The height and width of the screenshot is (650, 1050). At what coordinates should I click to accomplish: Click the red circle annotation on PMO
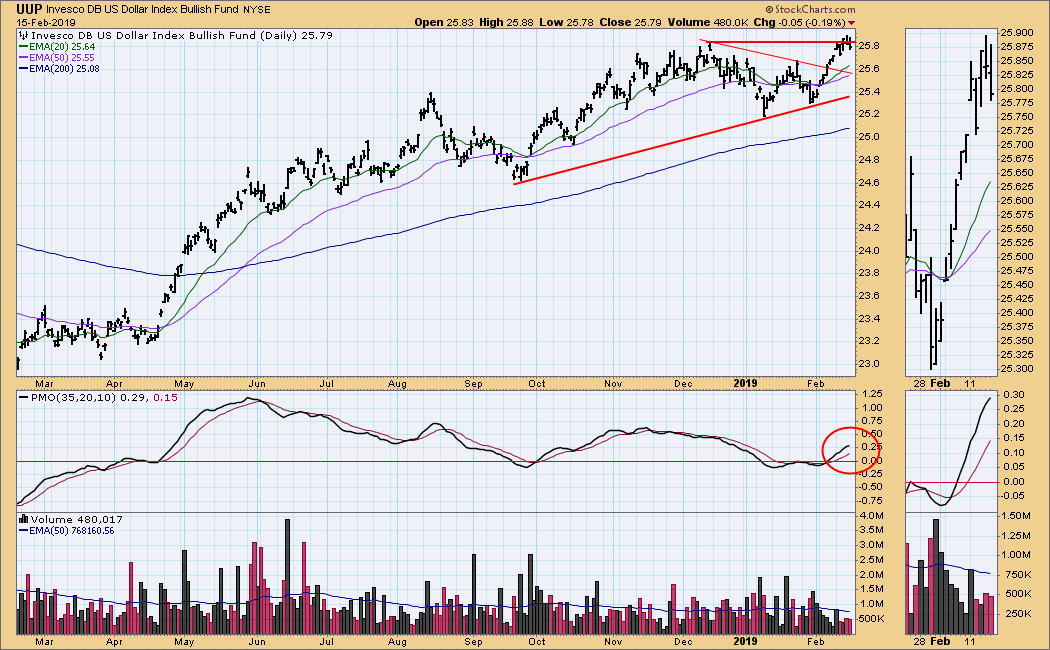pos(852,448)
